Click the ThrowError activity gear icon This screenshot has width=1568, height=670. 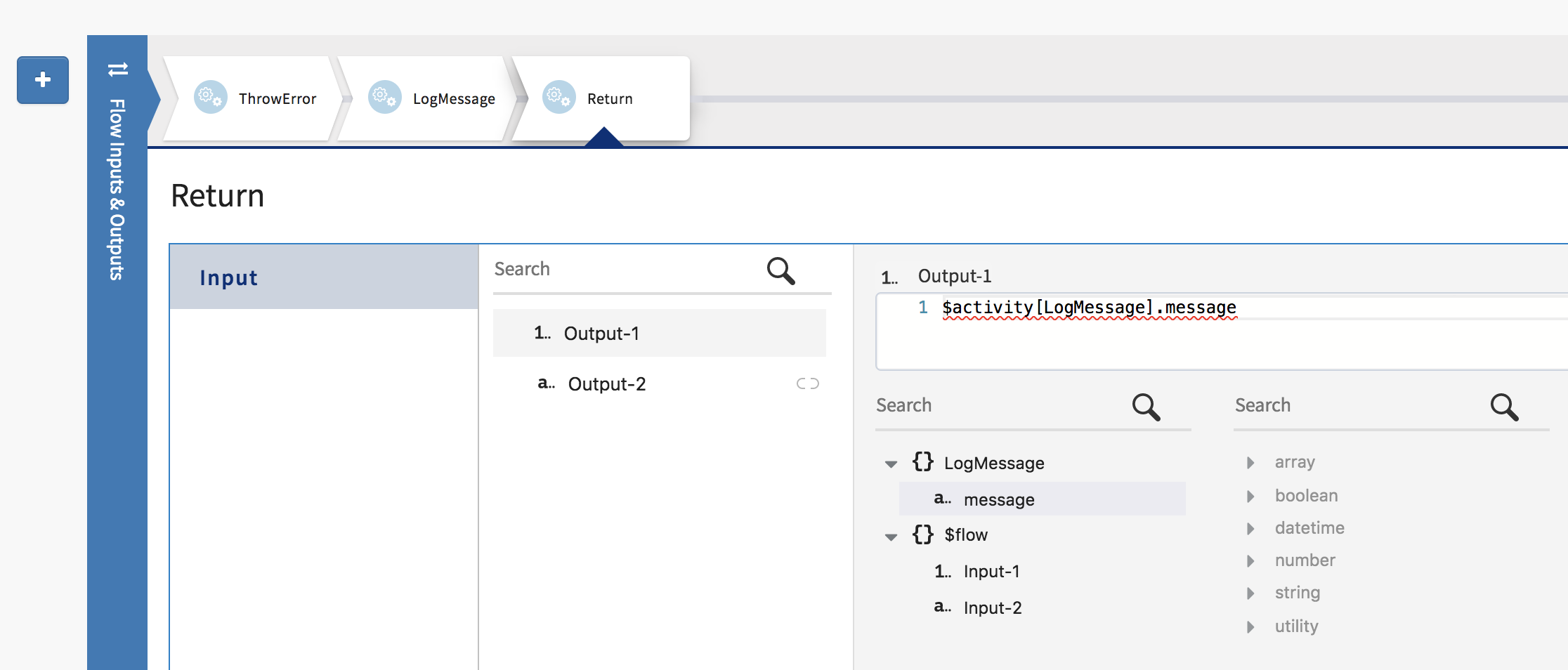coord(210,98)
